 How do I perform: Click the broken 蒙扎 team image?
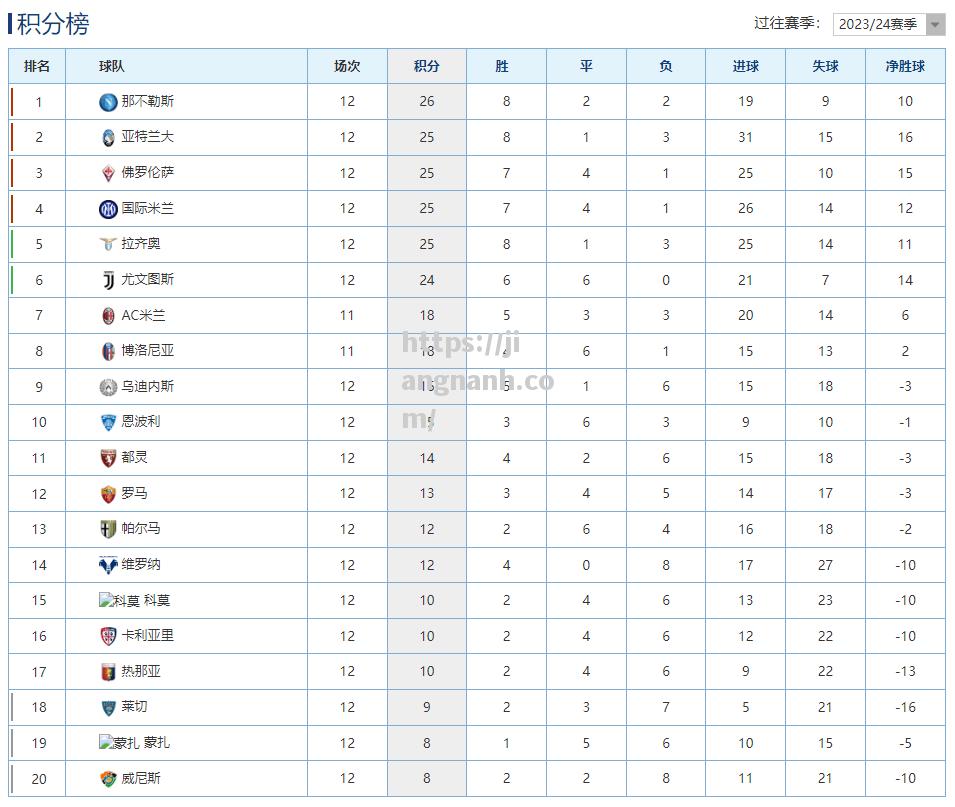(x=119, y=743)
